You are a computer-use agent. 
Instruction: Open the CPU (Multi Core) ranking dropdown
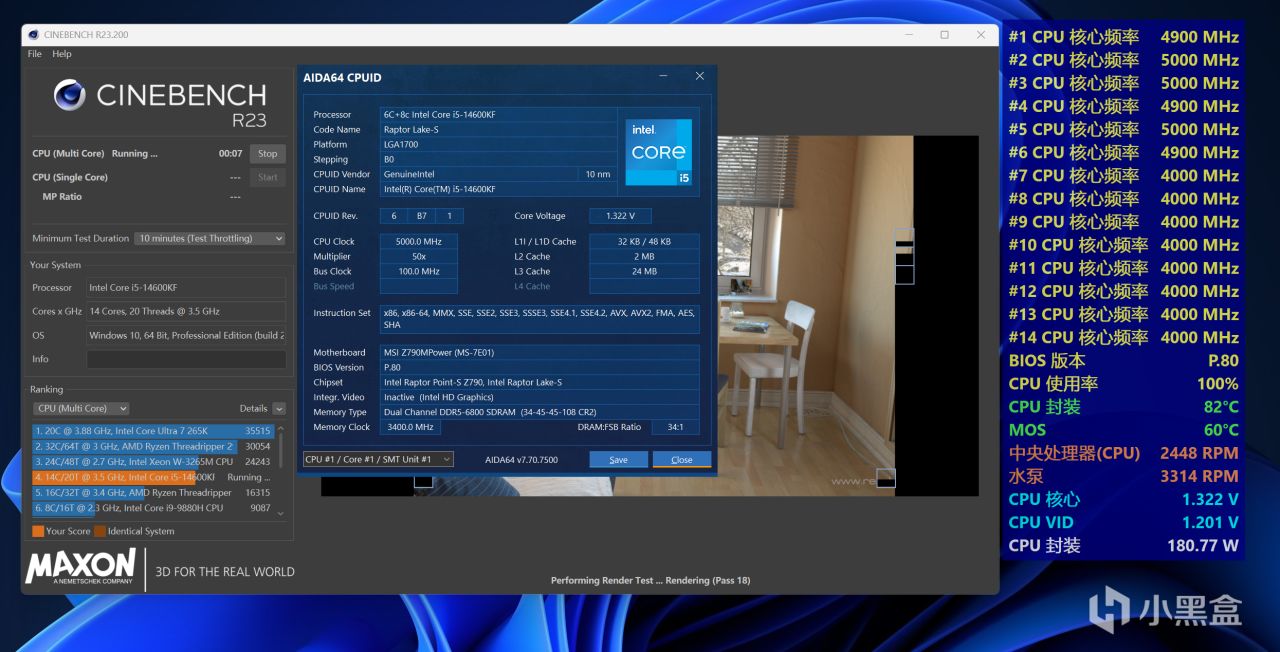click(x=82, y=408)
